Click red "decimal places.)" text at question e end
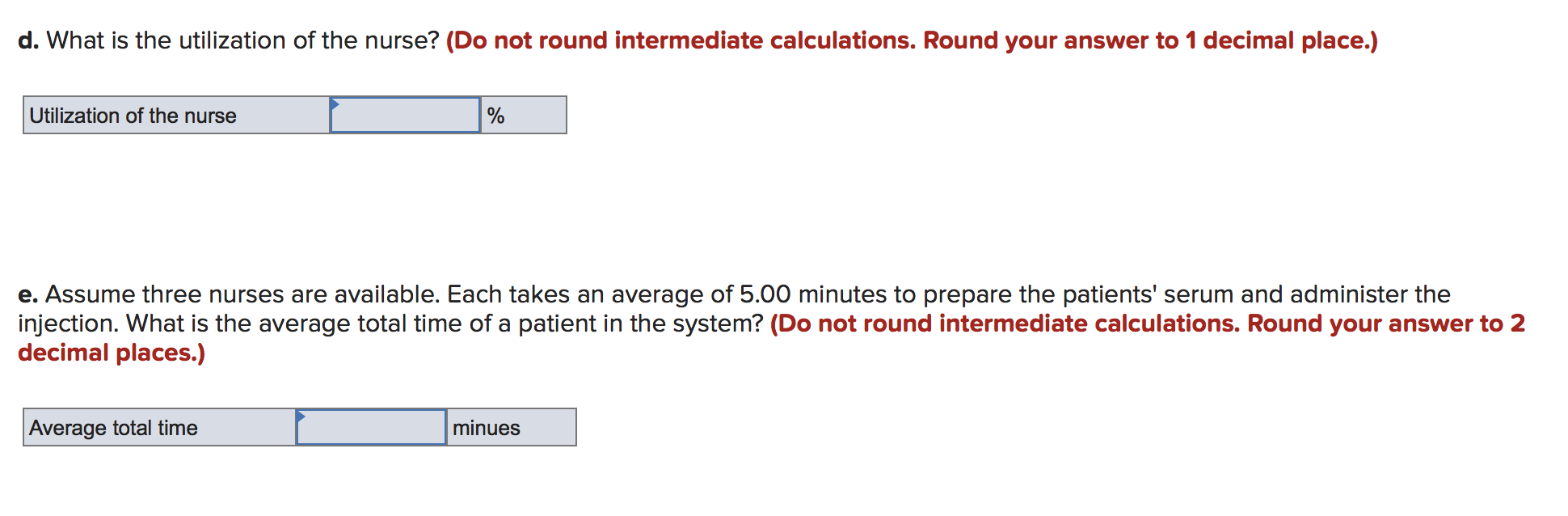Viewport: 1568px width, 516px height. coord(112,353)
